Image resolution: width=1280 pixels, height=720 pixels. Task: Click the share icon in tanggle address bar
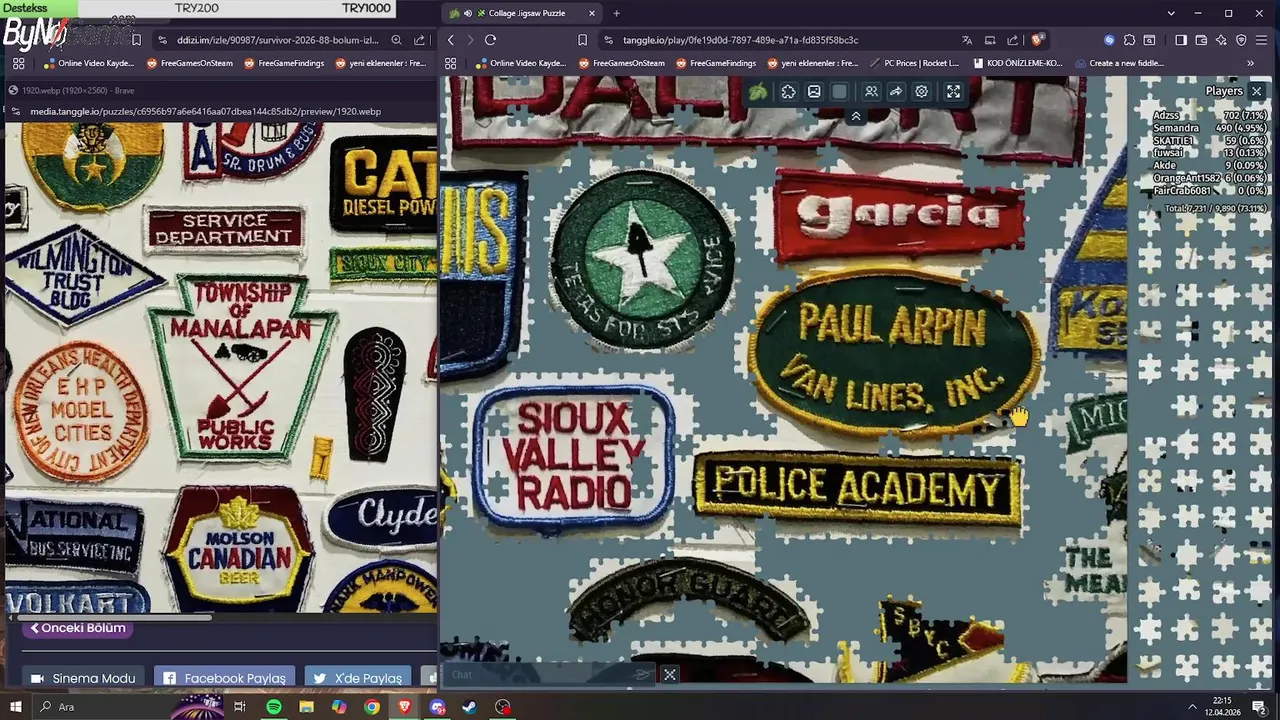tap(1012, 40)
